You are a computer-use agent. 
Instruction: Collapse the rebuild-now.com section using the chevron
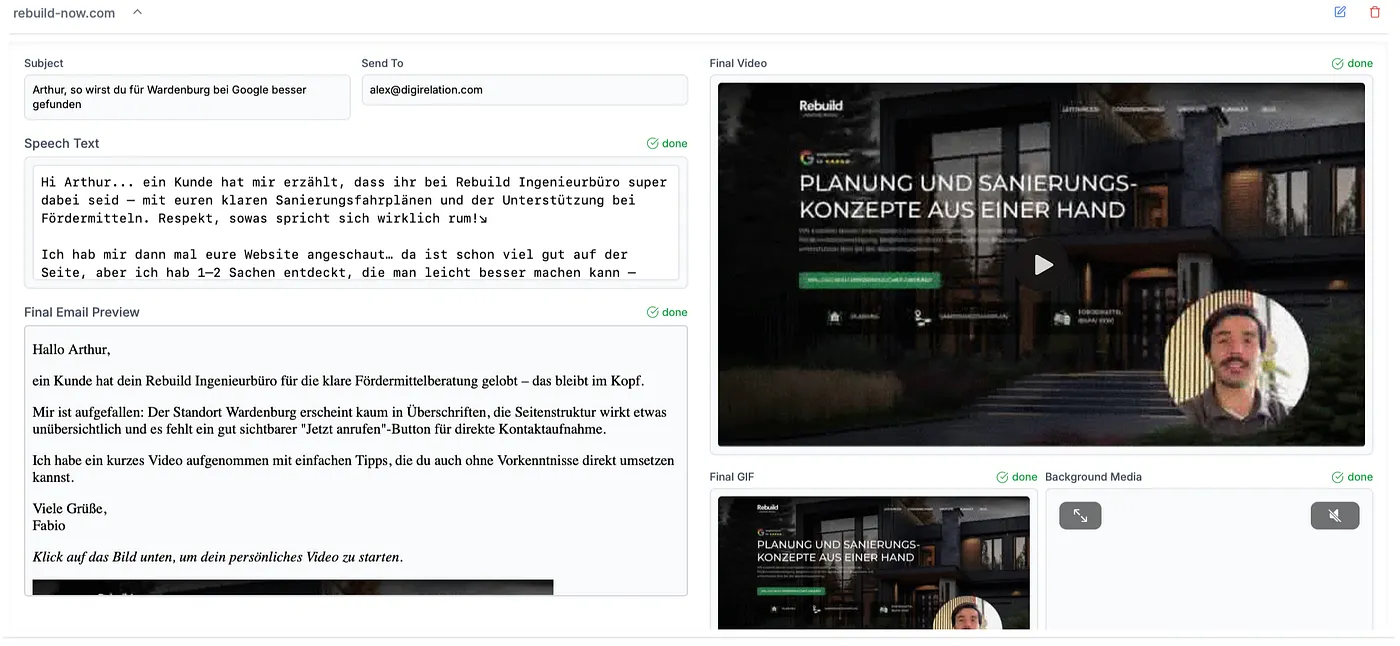136,12
